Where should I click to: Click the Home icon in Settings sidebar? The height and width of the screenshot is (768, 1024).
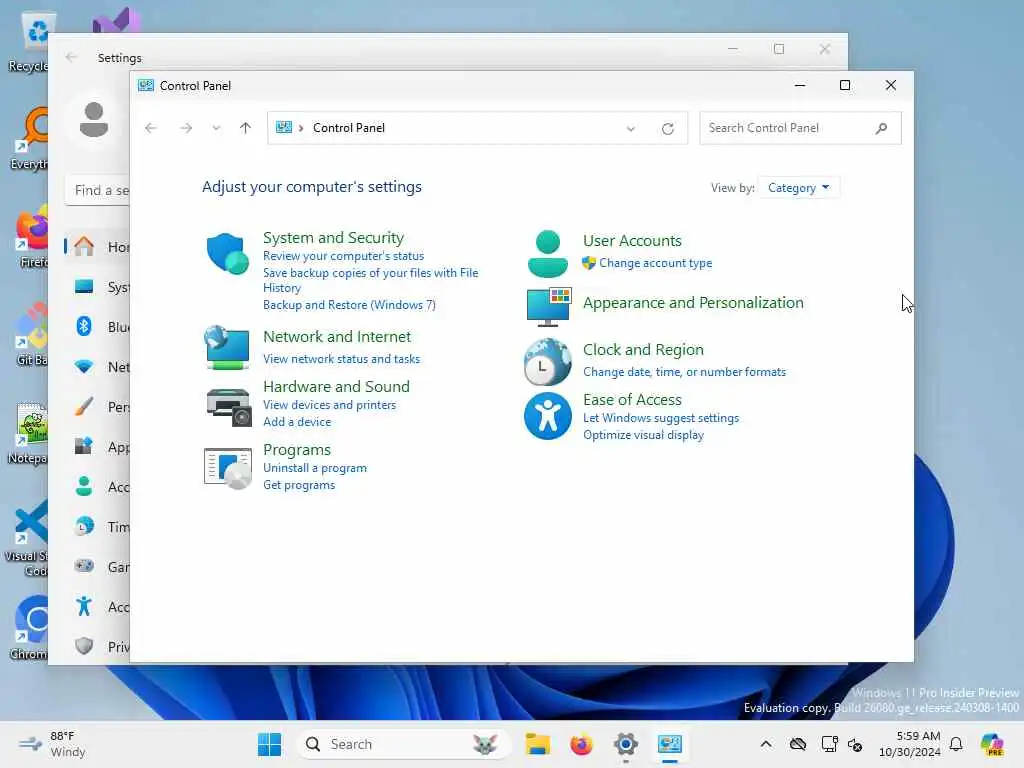coord(84,246)
